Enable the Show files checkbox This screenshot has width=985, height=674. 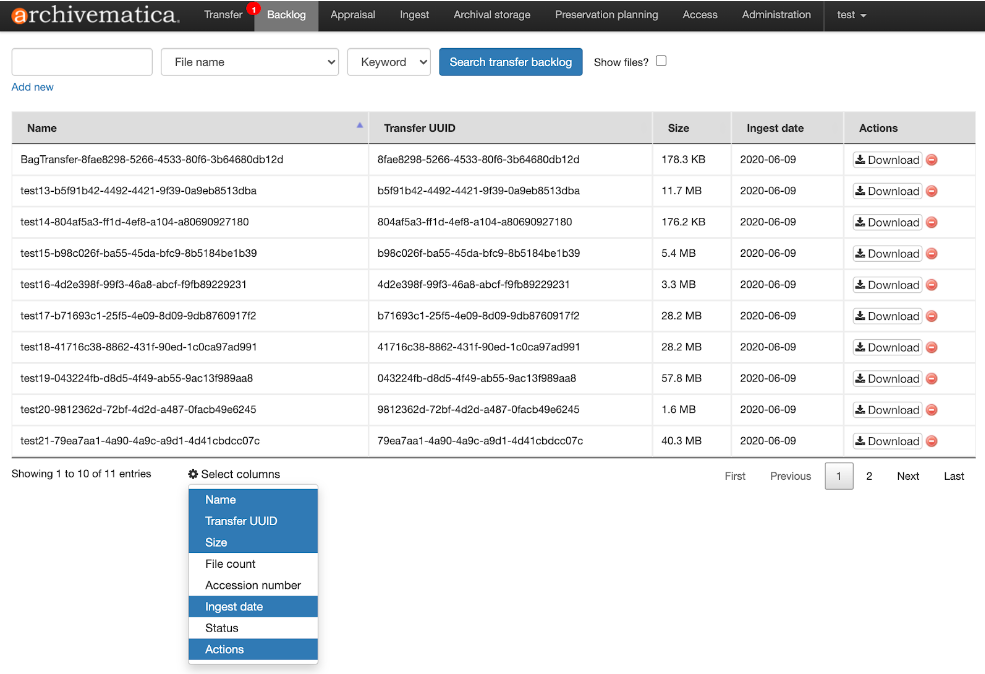pyautogui.click(x=661, y=61)
